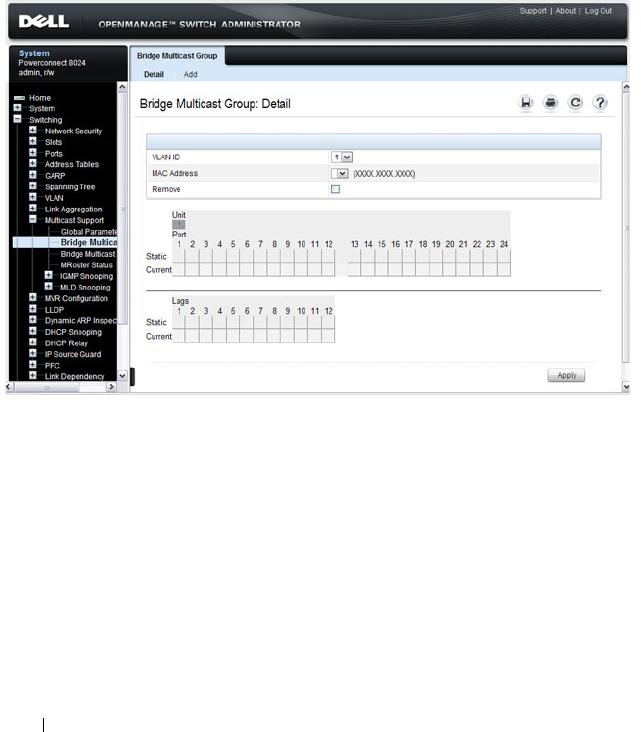Open the Support link
The width and height of the screenshot is (641, 732).
[x=533, y=11]
